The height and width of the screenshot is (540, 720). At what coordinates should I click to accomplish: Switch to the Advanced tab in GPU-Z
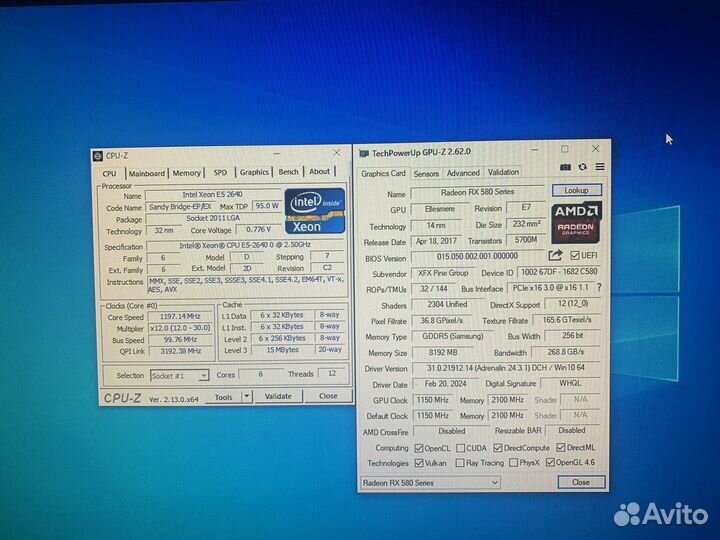(463, 173)
